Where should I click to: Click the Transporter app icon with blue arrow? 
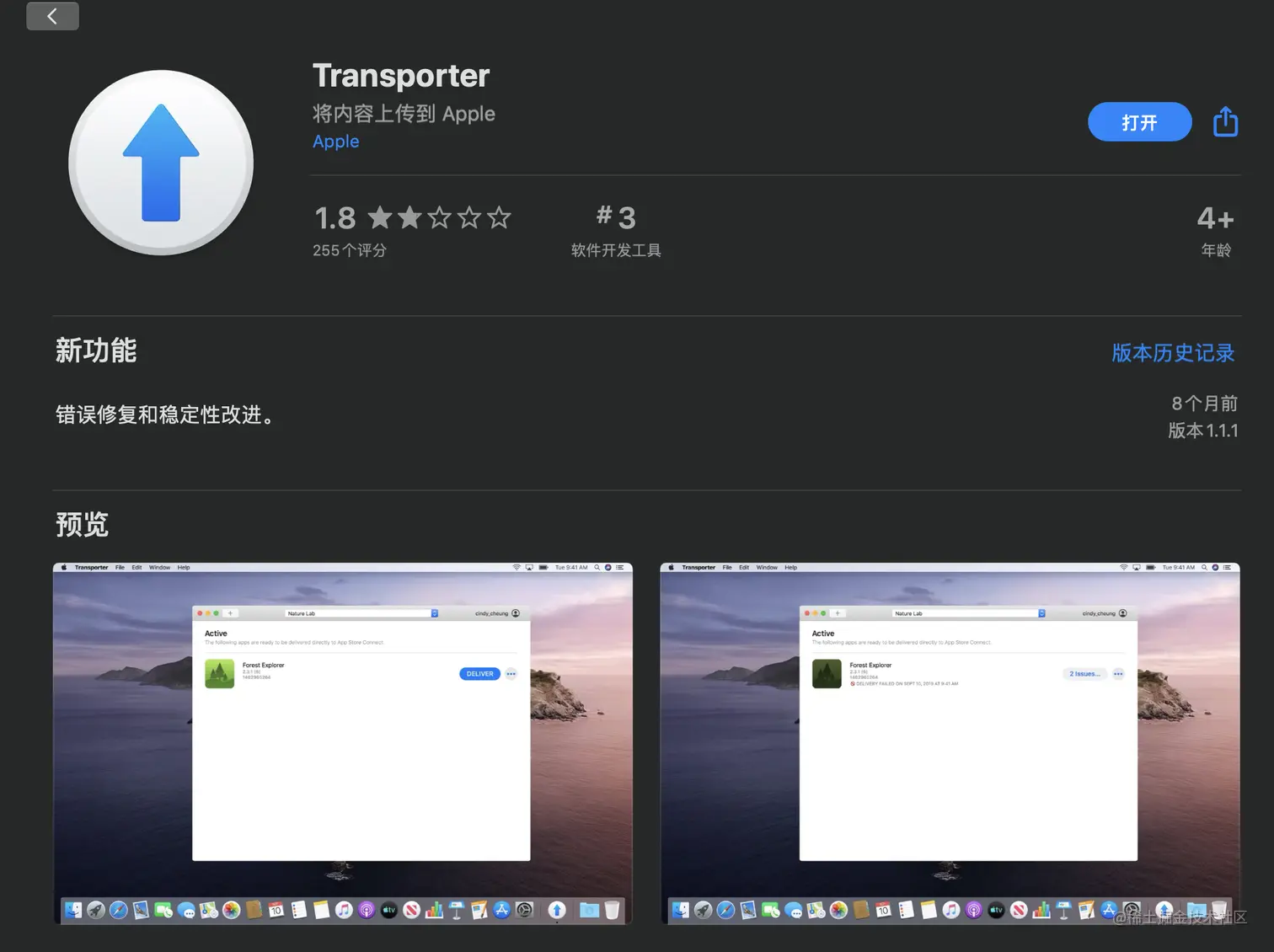tap(161, 163)
